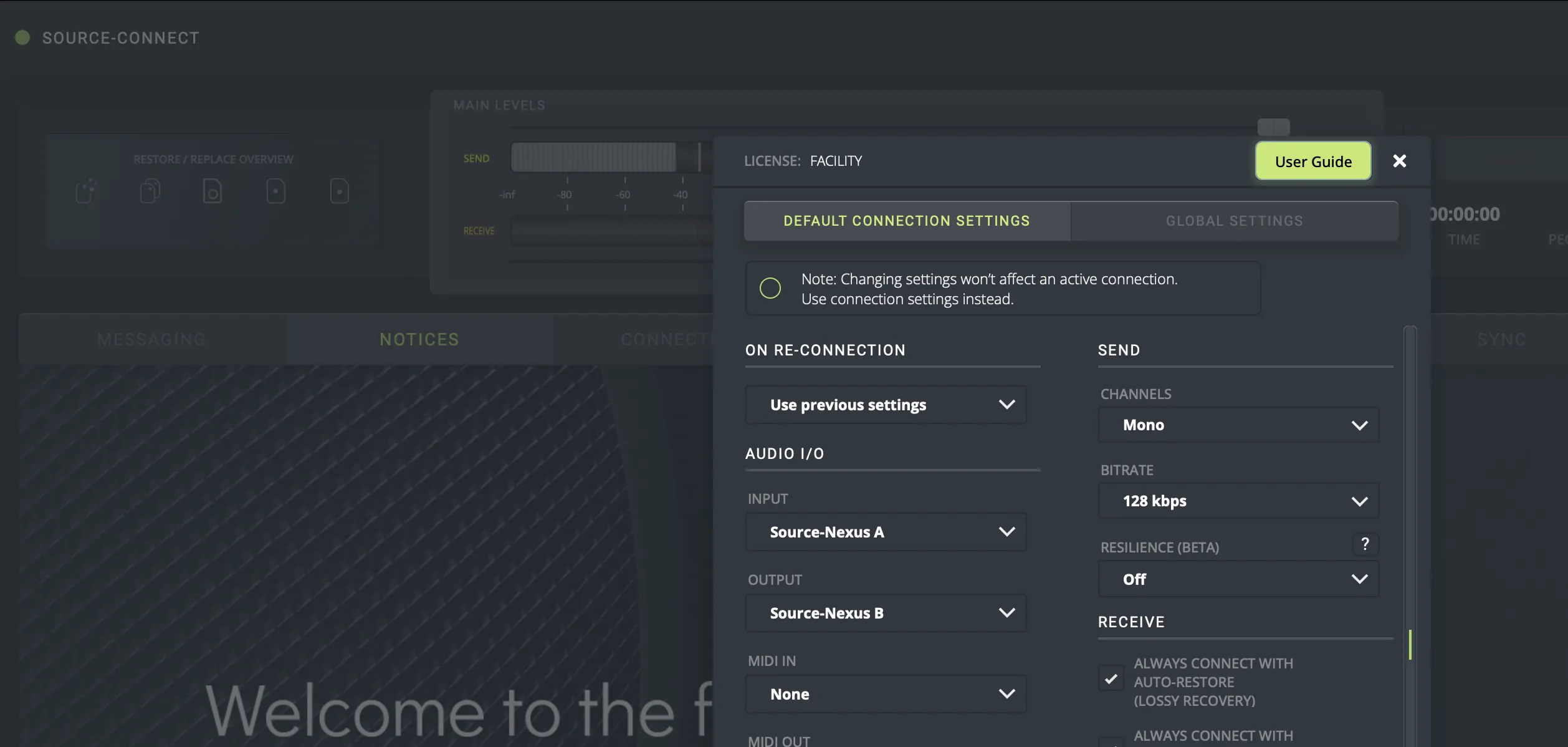Toggle Always Connect with Auto-Restore checkbox
Image resolution: width=1568 pixels, height=747 pixels.
click(x=1111, y=678)
